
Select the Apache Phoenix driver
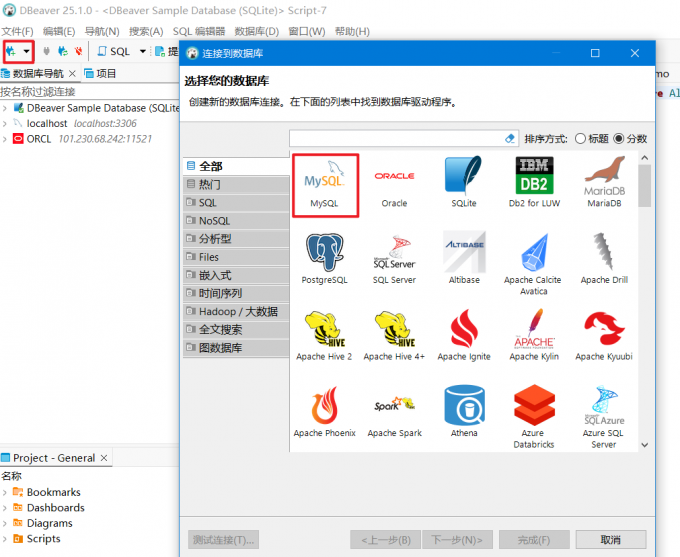(324, 412)
